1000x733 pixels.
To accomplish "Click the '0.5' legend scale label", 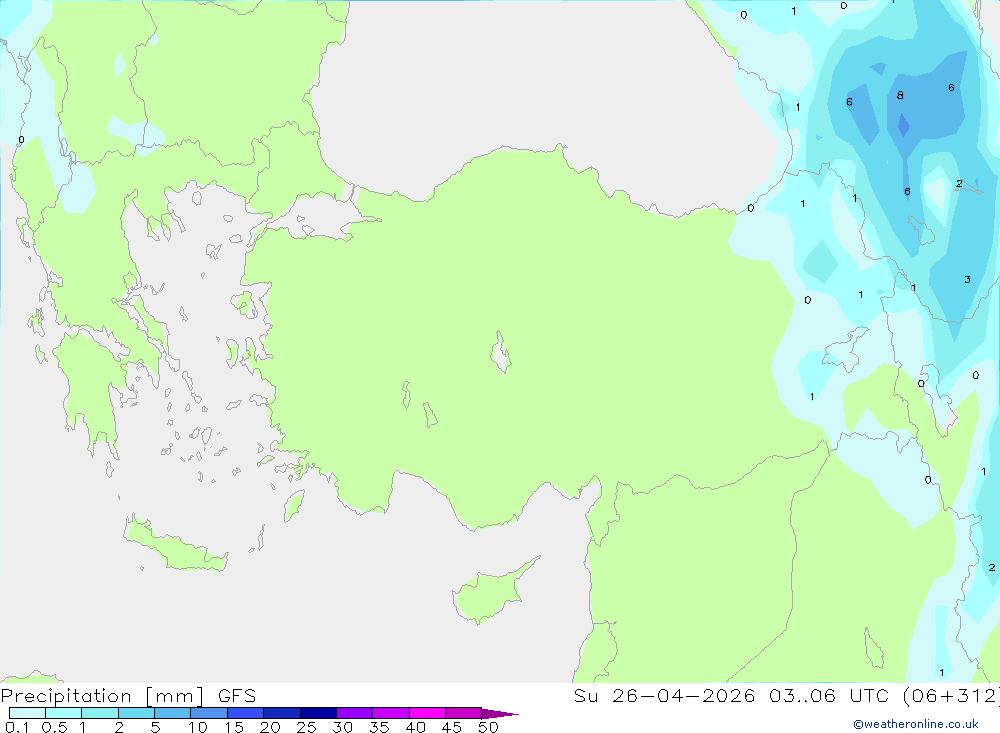I will click(x=54, y=727).
